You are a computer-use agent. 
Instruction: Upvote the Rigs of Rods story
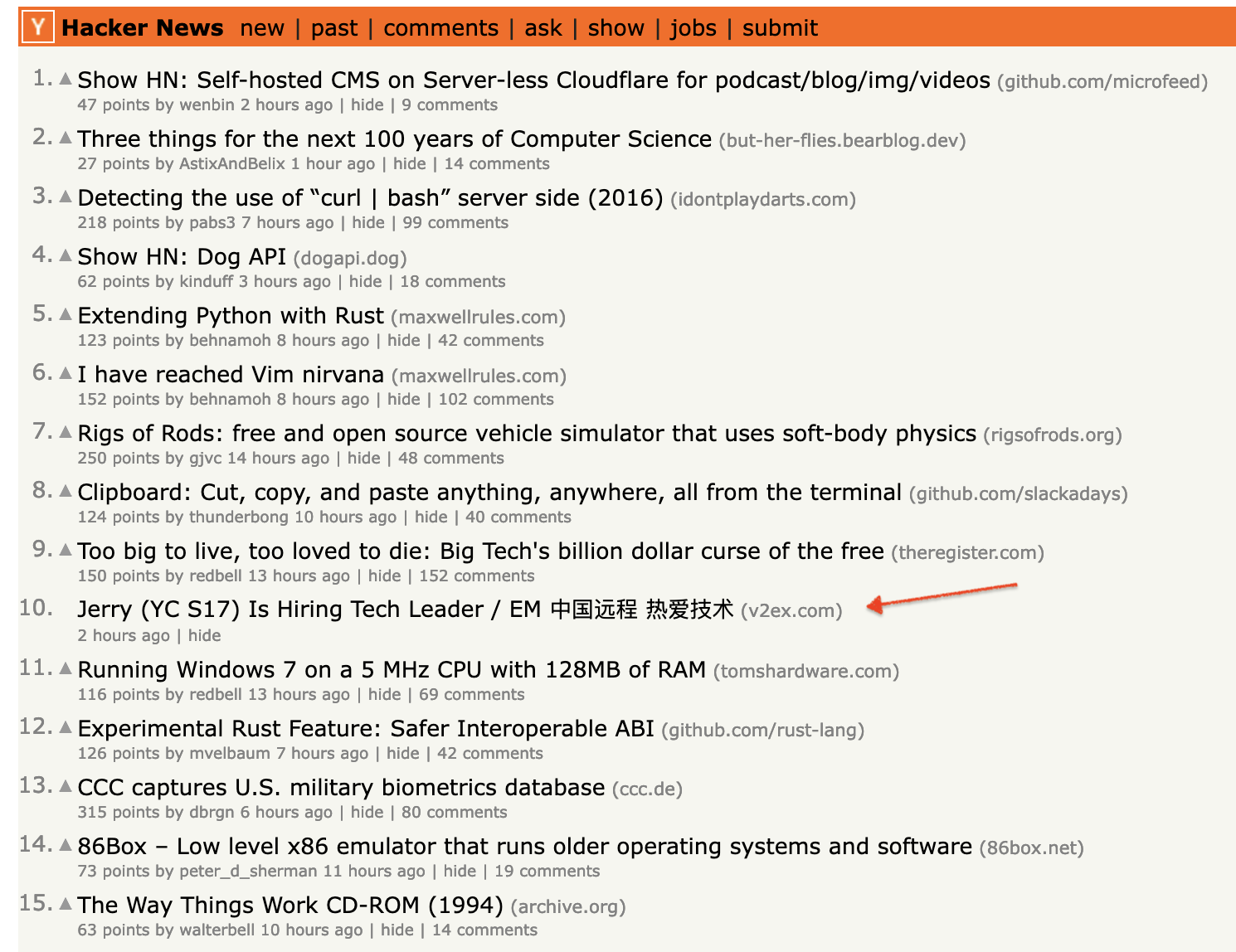coord(66,431)
